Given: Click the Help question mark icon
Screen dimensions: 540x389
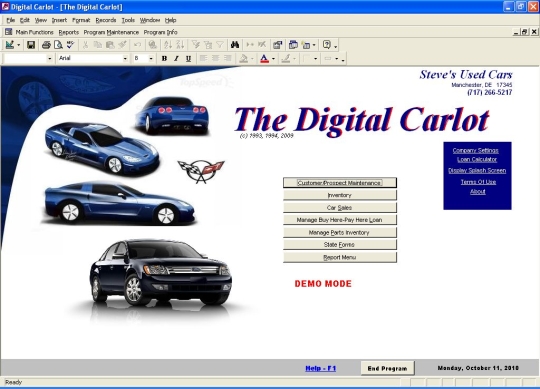Looking at the screenshot, I should (327, 45).
